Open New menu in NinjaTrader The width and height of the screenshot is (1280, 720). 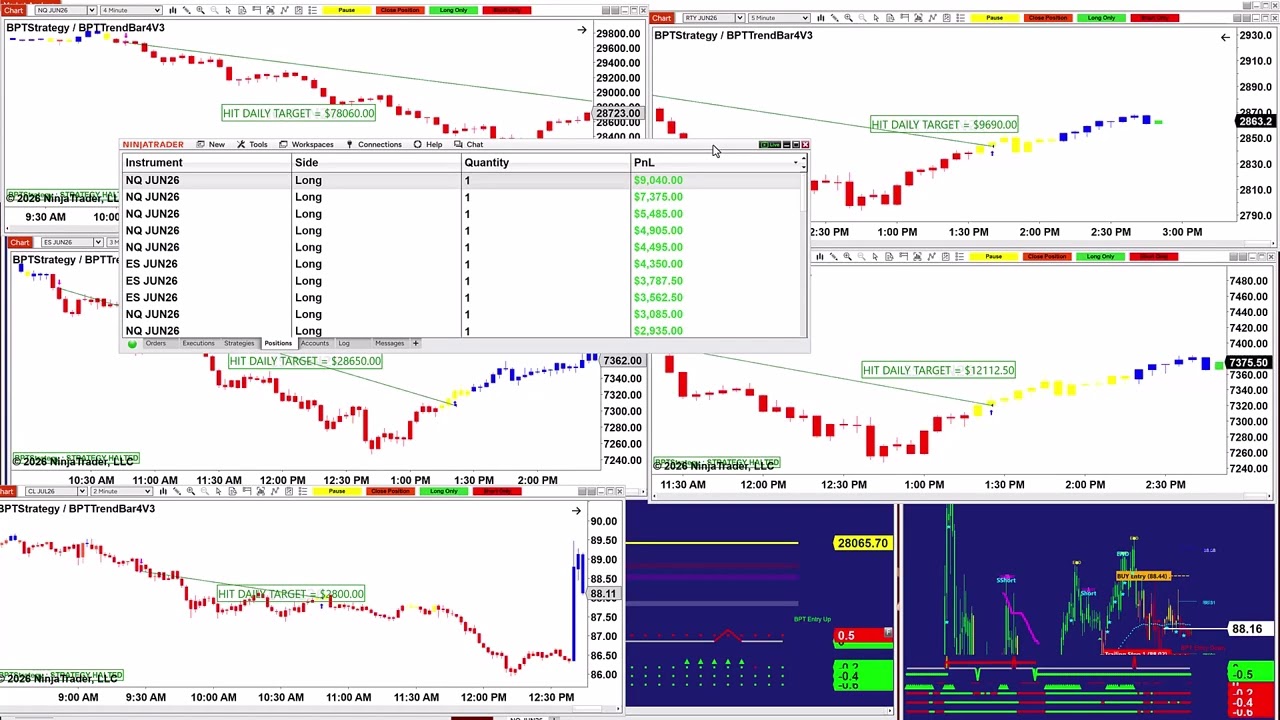[211, 145]
